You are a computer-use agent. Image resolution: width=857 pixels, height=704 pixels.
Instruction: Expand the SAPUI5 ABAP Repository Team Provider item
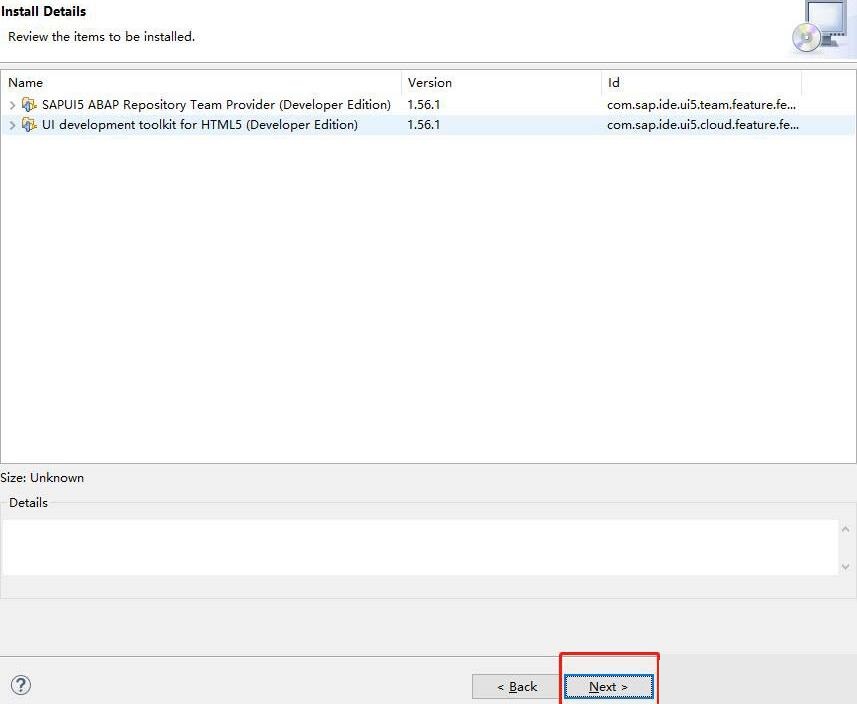pos(12,105)
